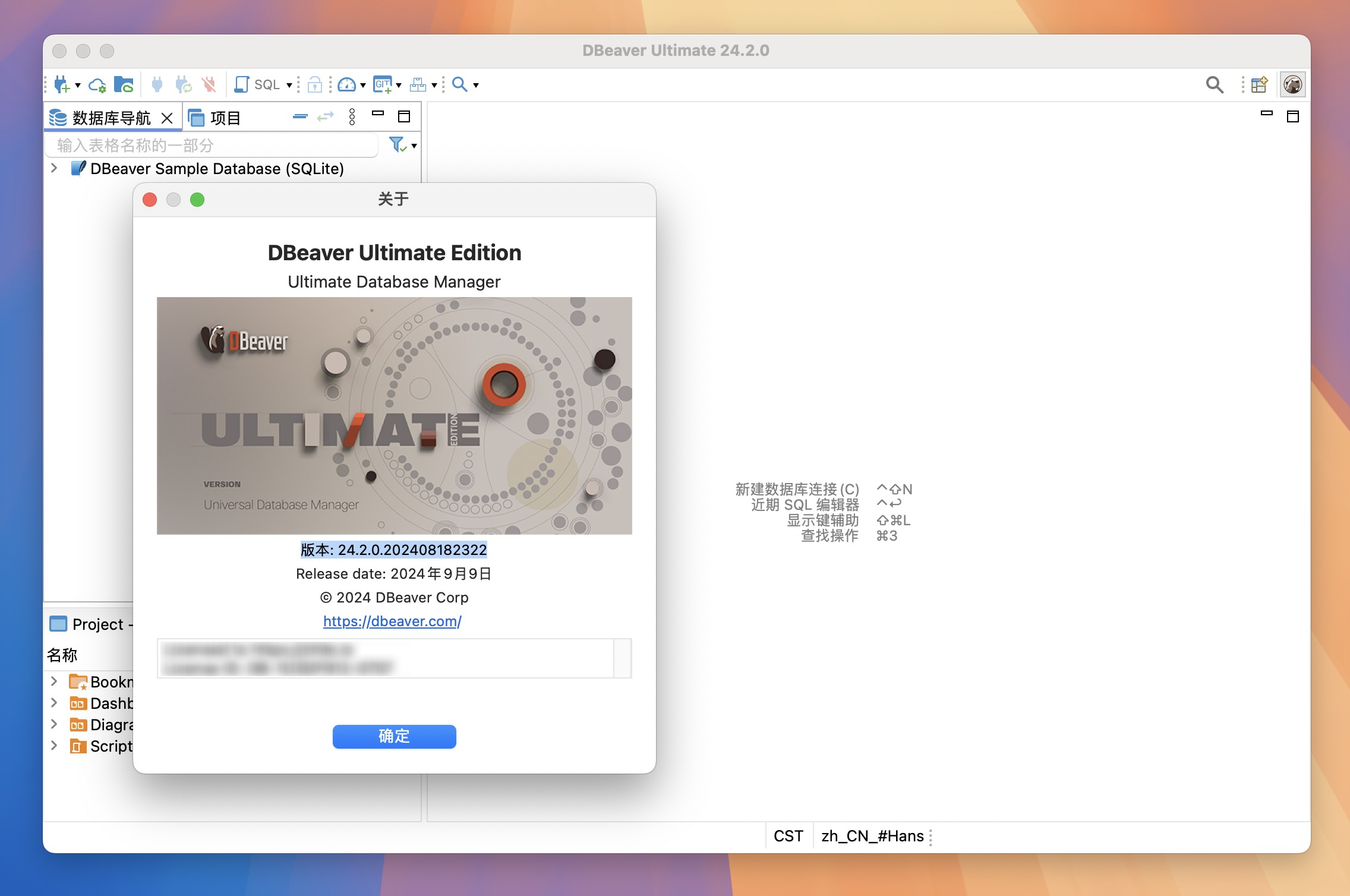Close the 关于 dialog with red button

pos(150,200)
